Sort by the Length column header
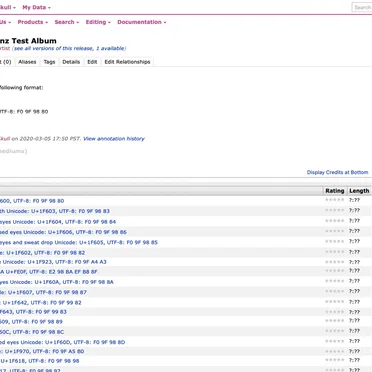372x372 pixels. pyautogui.click(x=359, y=191)
